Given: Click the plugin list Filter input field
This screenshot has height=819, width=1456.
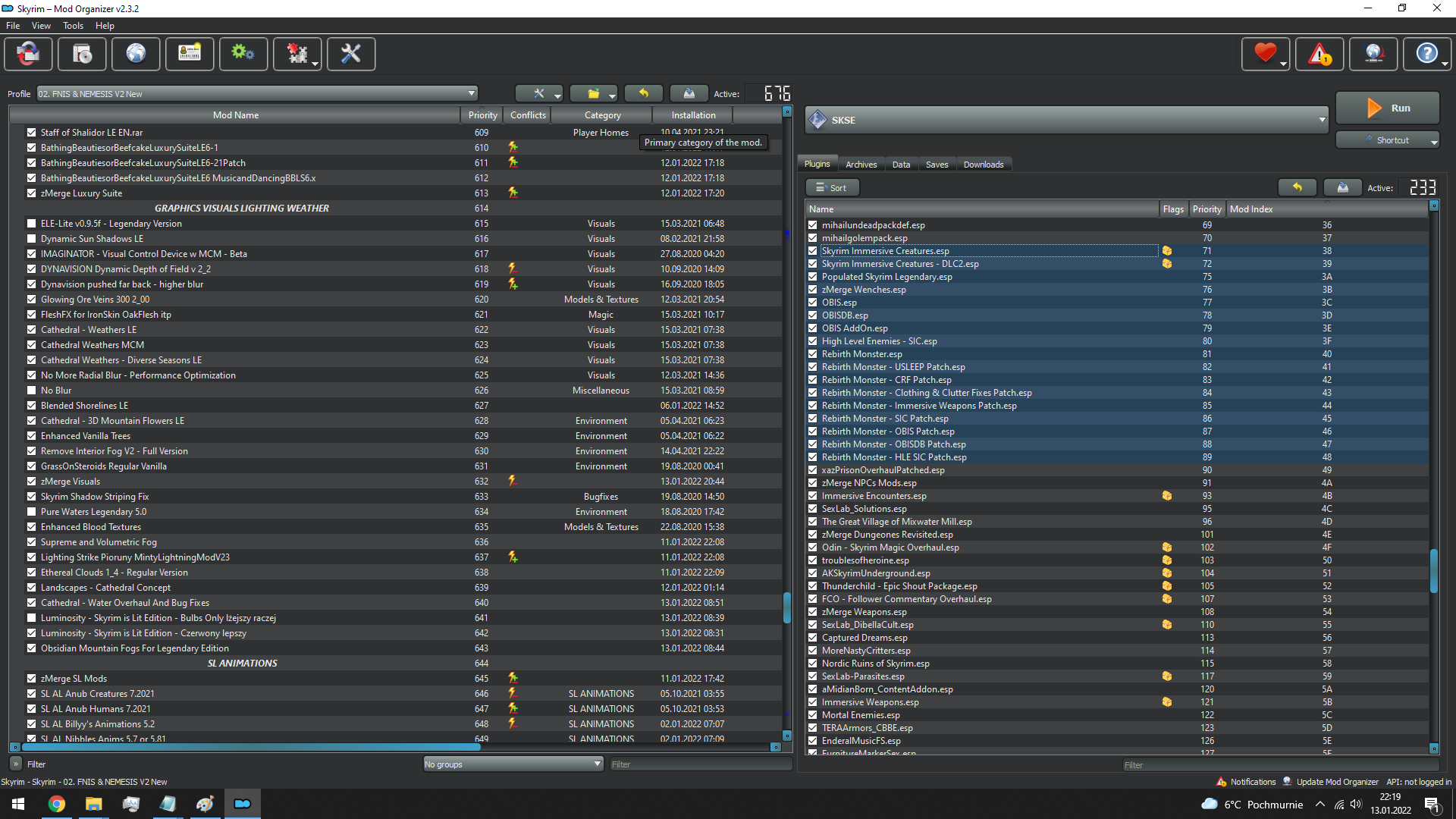Looking at the screenshot, I should tap(1282, 765).
